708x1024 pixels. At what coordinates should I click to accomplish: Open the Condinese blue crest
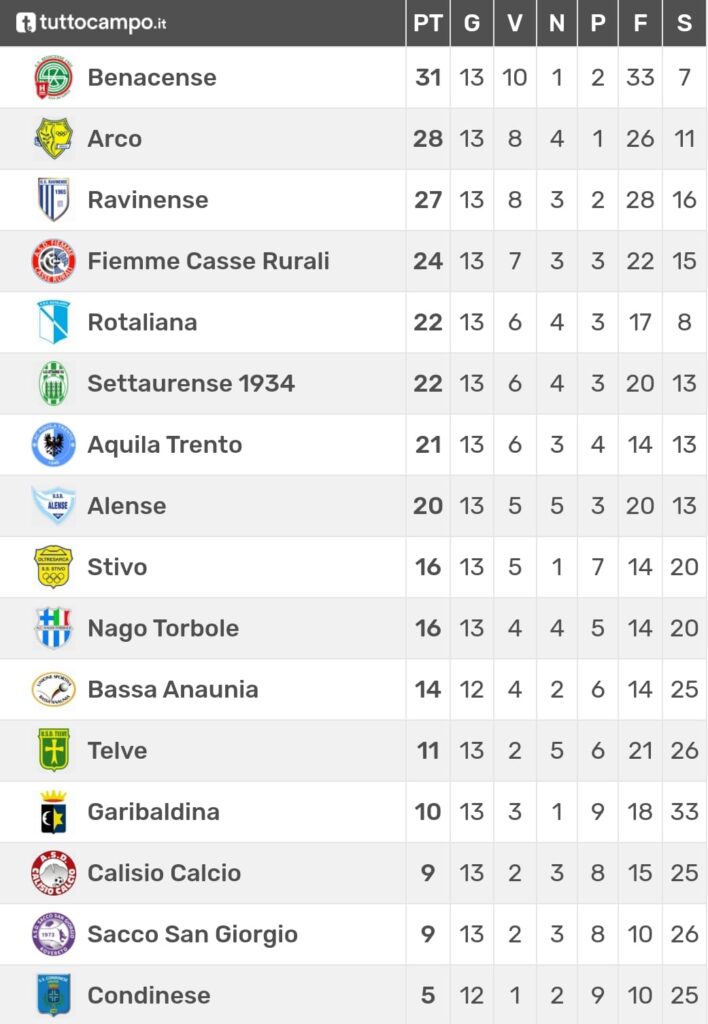click(x=54, y=995)
